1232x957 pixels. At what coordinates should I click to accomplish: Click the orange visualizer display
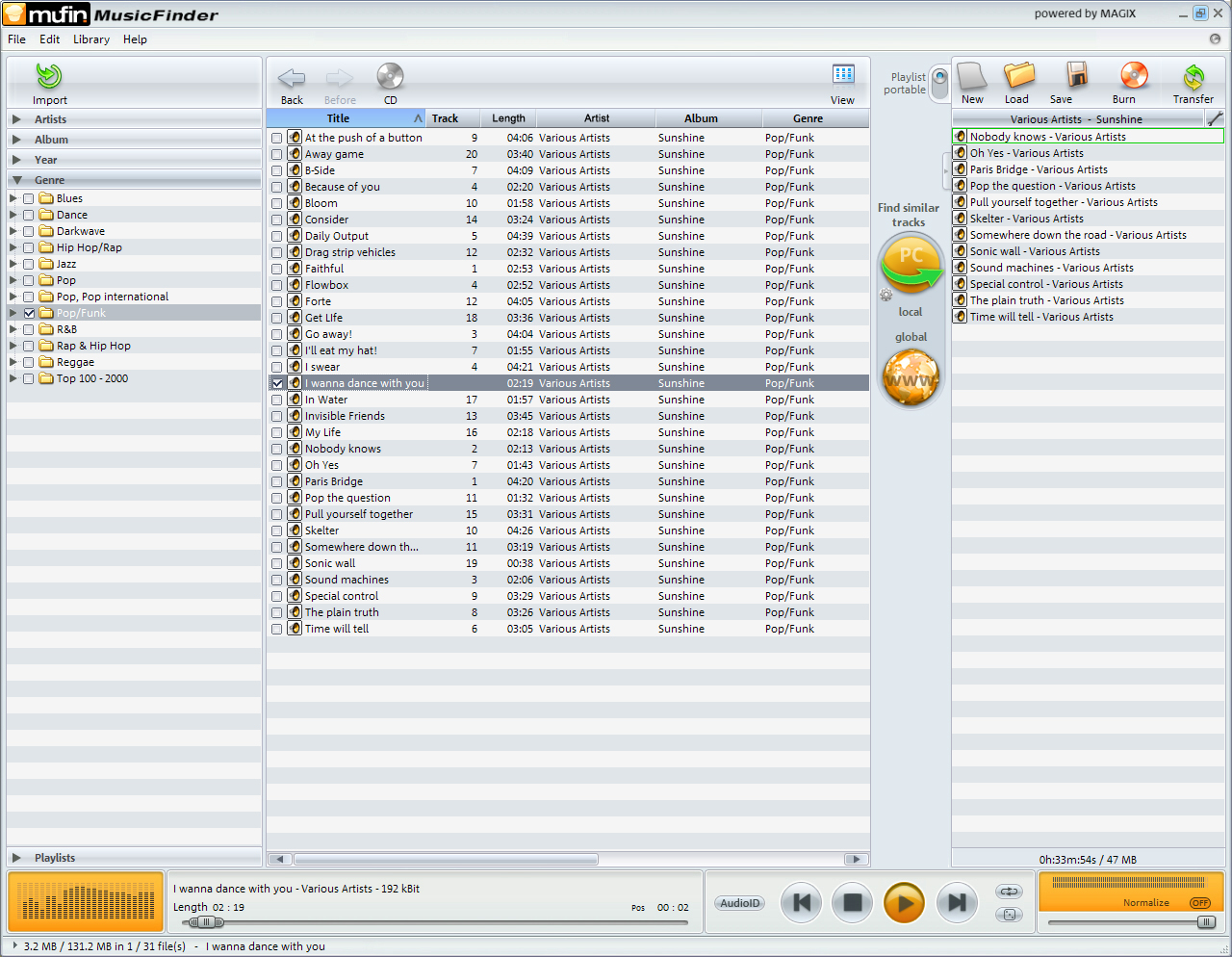coord(86,903)
